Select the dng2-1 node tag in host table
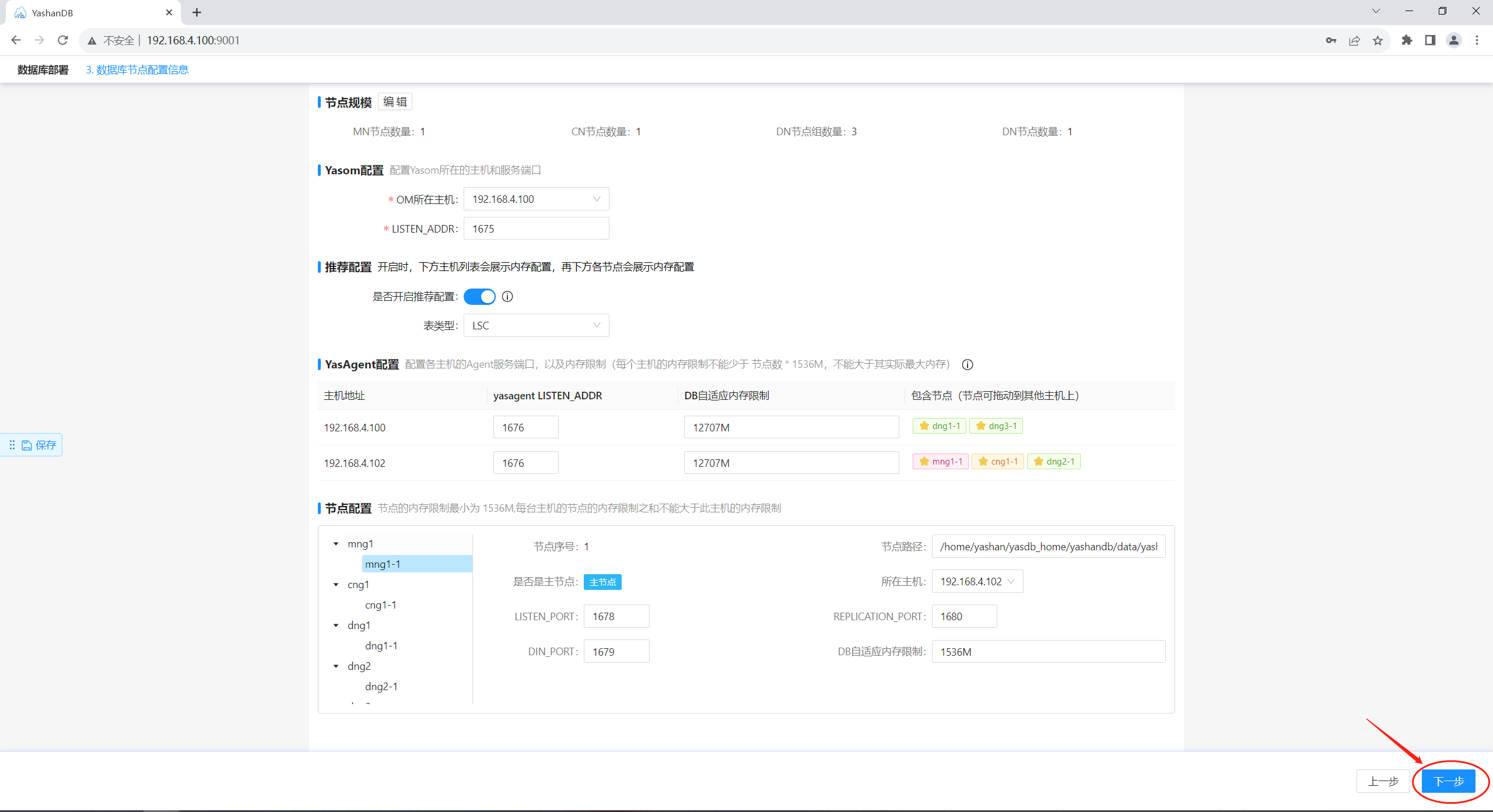 pos(1054,462)
